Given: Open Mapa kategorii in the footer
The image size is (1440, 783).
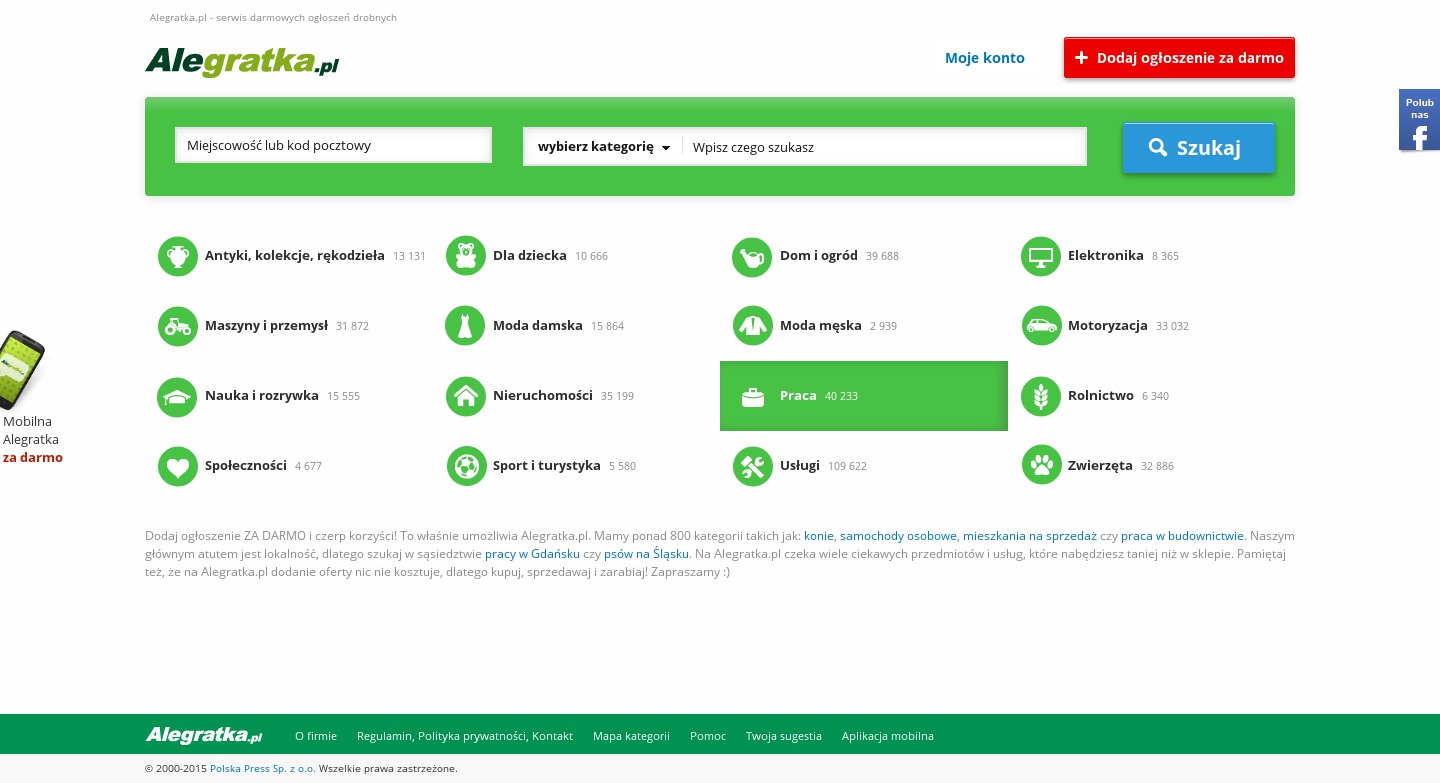Looking at the screenshot, I should [631, 736].
